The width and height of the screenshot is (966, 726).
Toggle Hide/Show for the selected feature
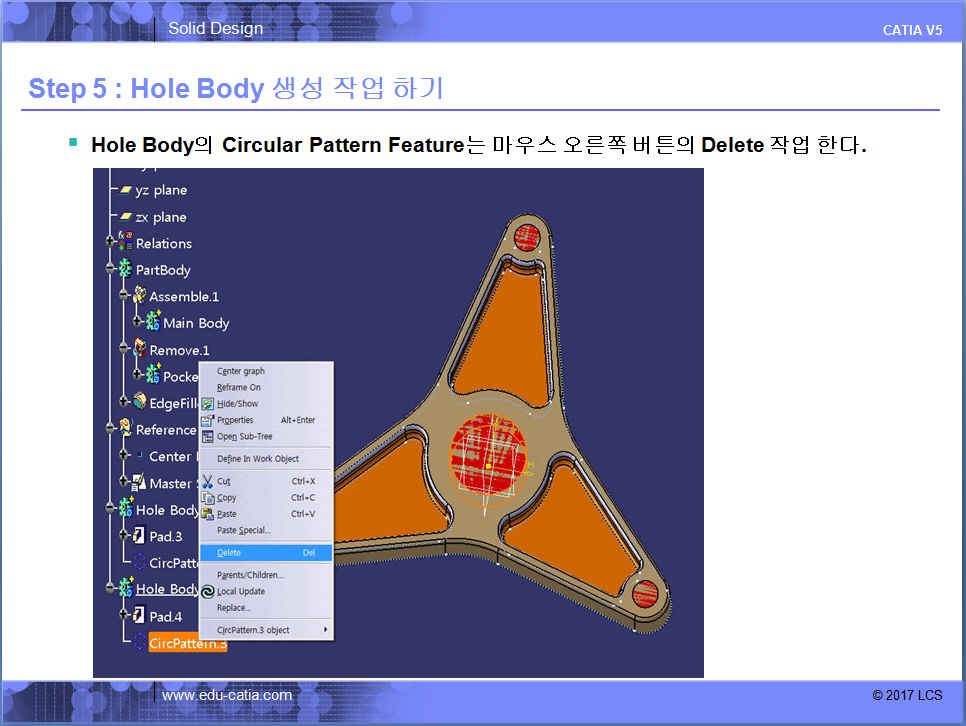tap(237, 404)
